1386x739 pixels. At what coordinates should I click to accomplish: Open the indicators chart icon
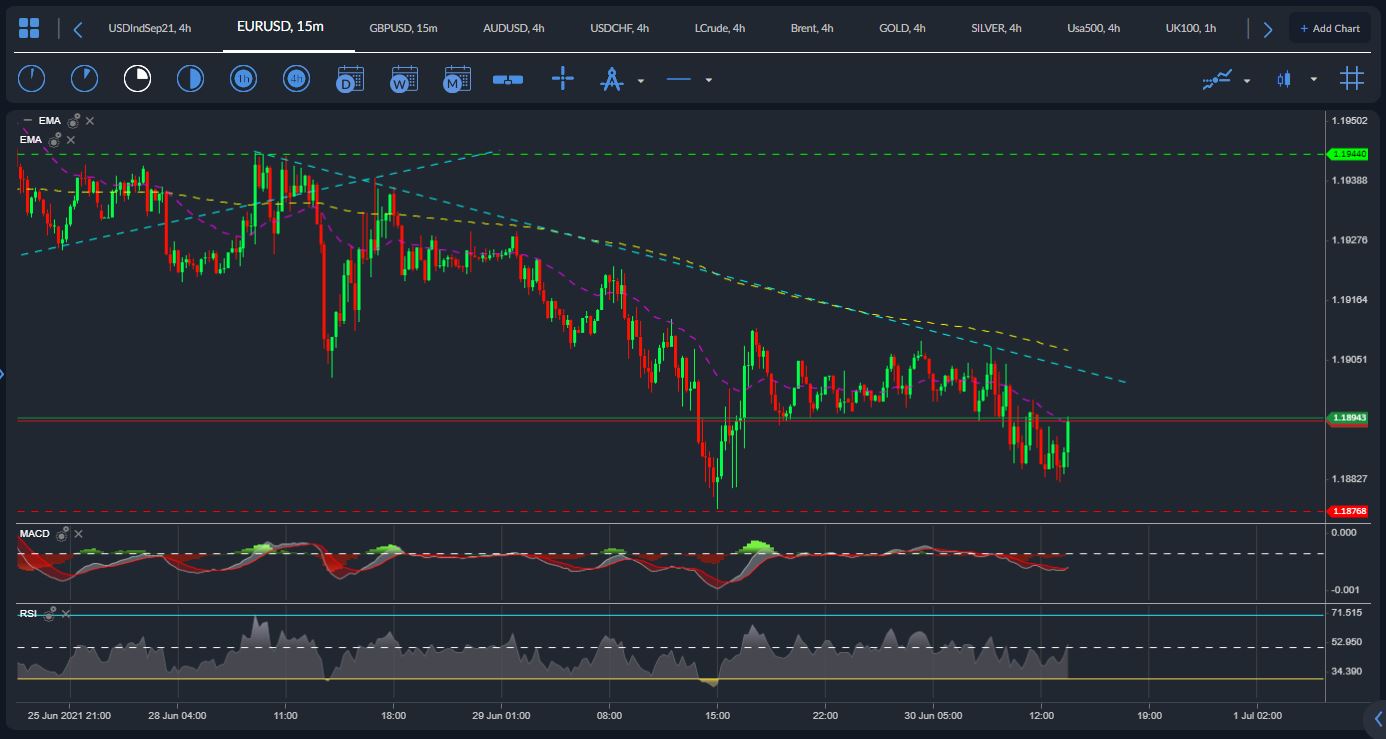click(x=1216, y=79)
